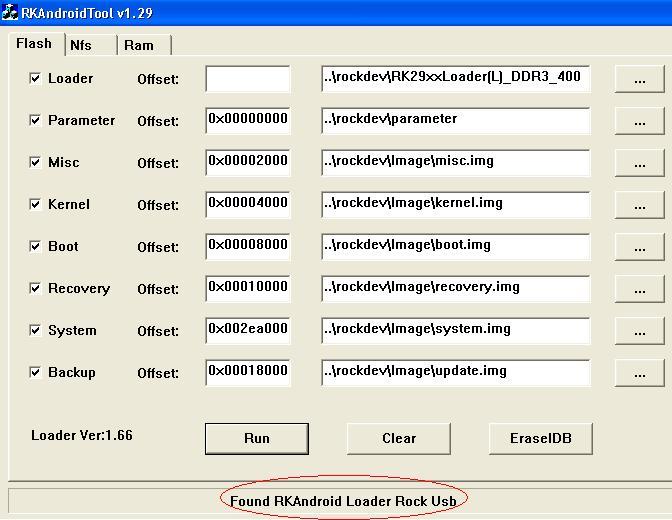The height and width of the screenshot is (520, 672).
Task: Browse for the Kernel image file
Action: pos(639,205)
